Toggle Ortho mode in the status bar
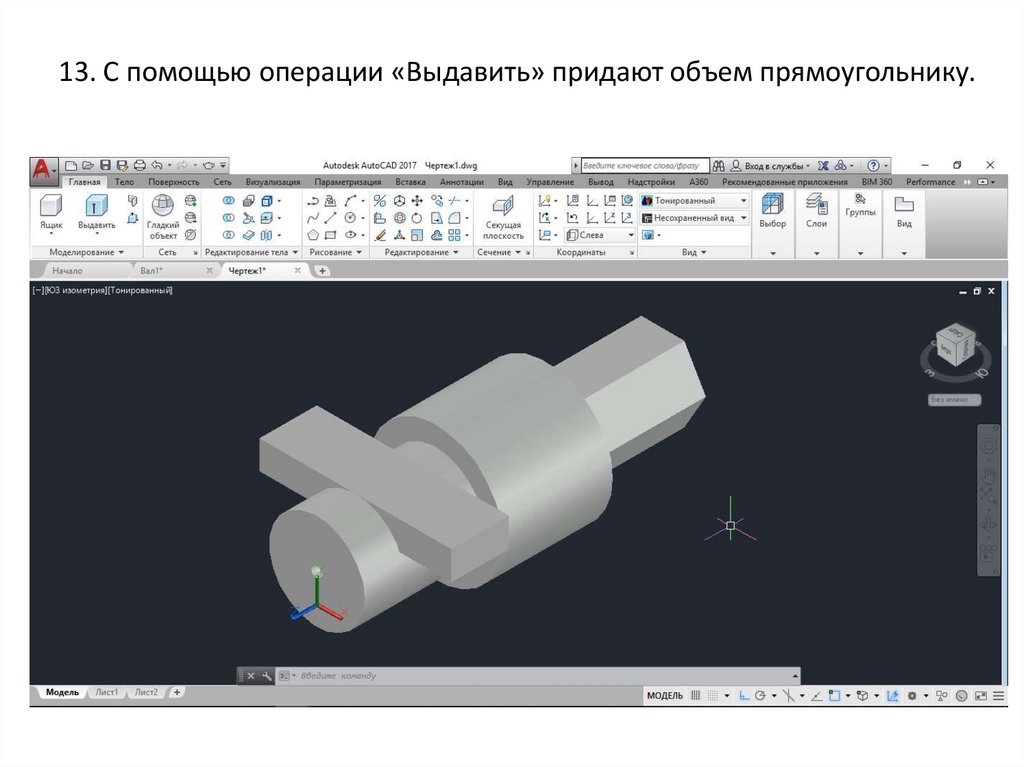 tap(744, 696)
